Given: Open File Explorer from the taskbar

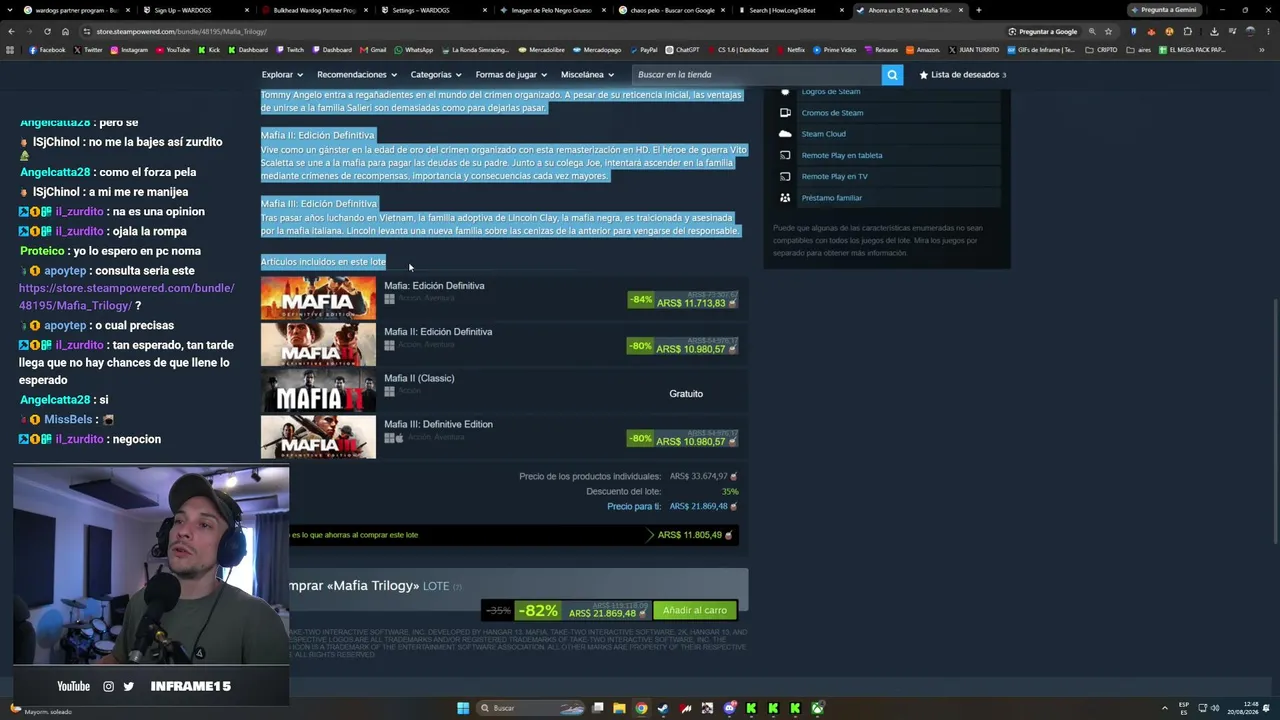Looking at the screenshot, I should click(619, 708).
